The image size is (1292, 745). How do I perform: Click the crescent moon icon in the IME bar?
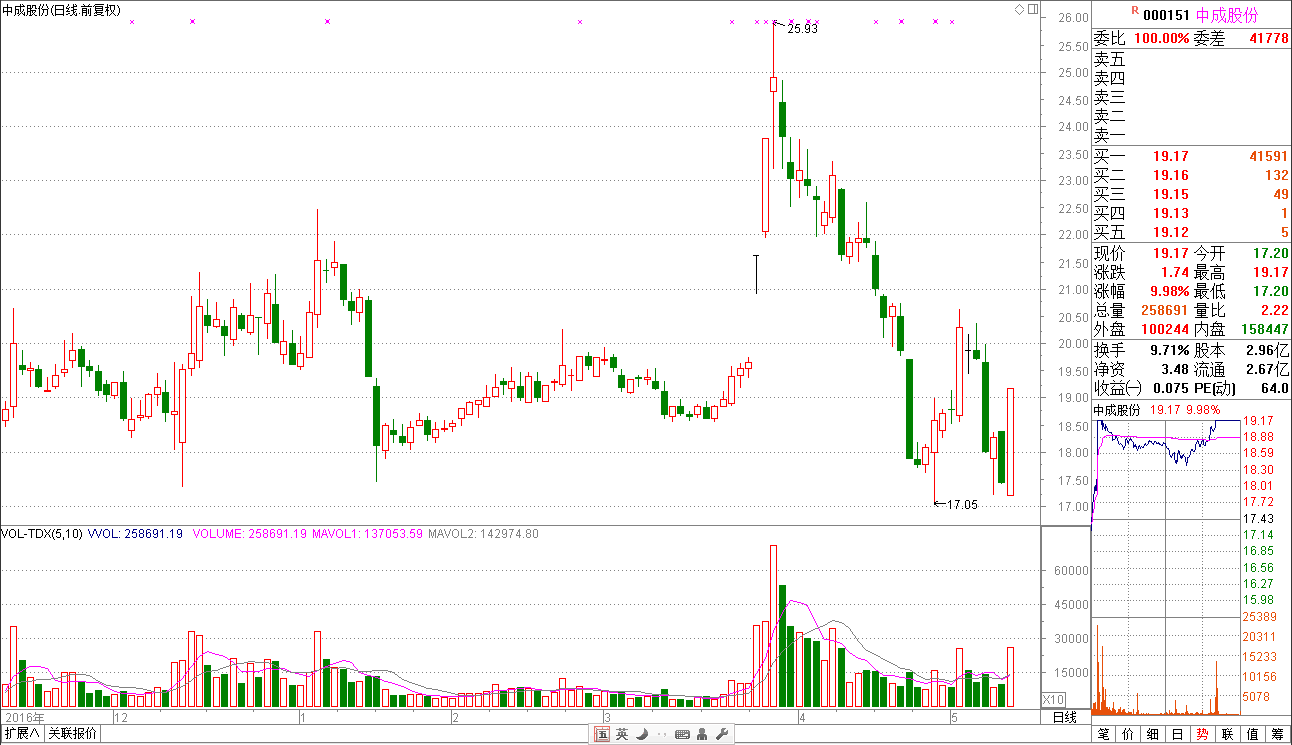coord(642,734)
